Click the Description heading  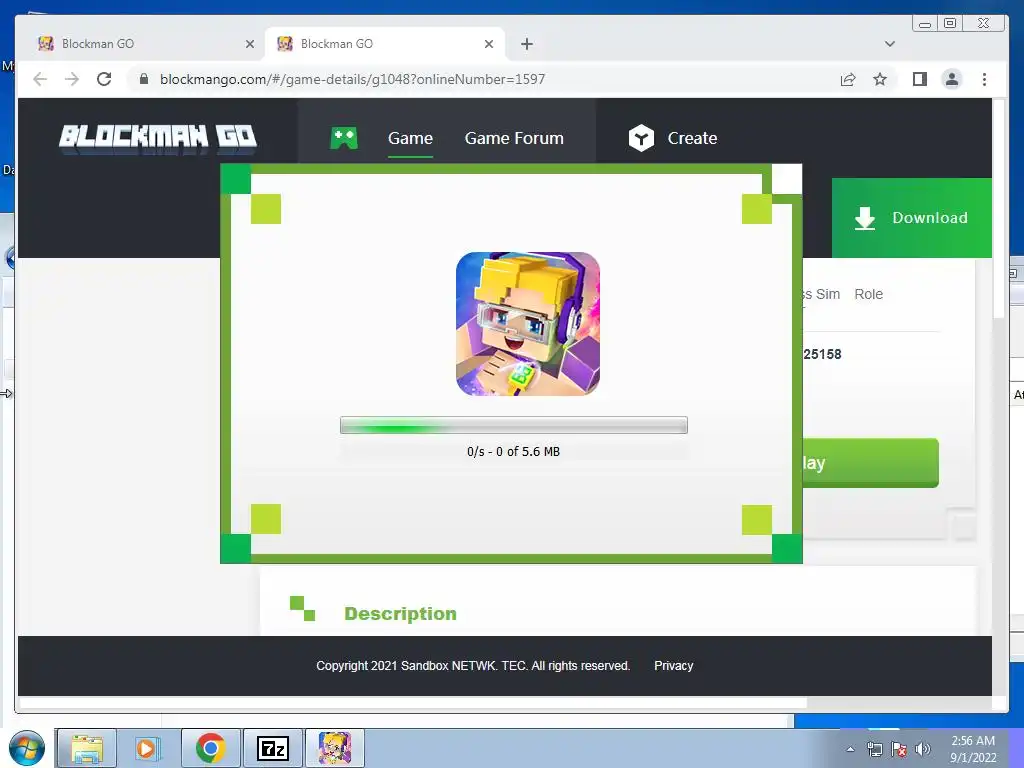400,614
